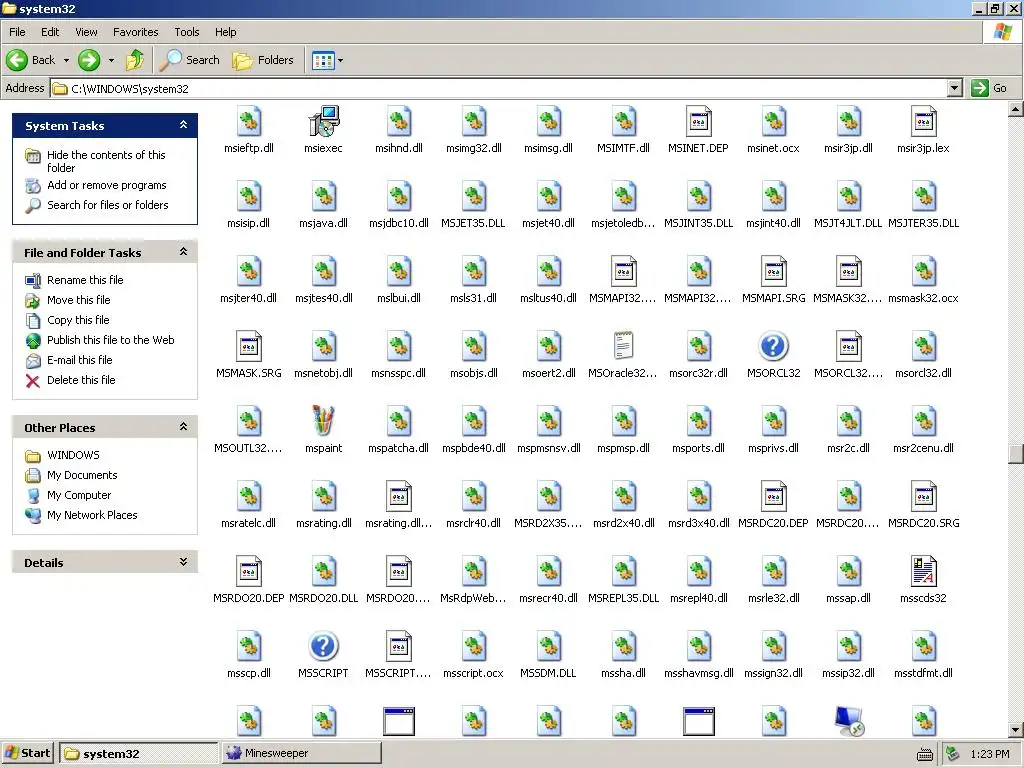
Task: Select the MSSCRIPT help file icon
Action: [323, 646]
